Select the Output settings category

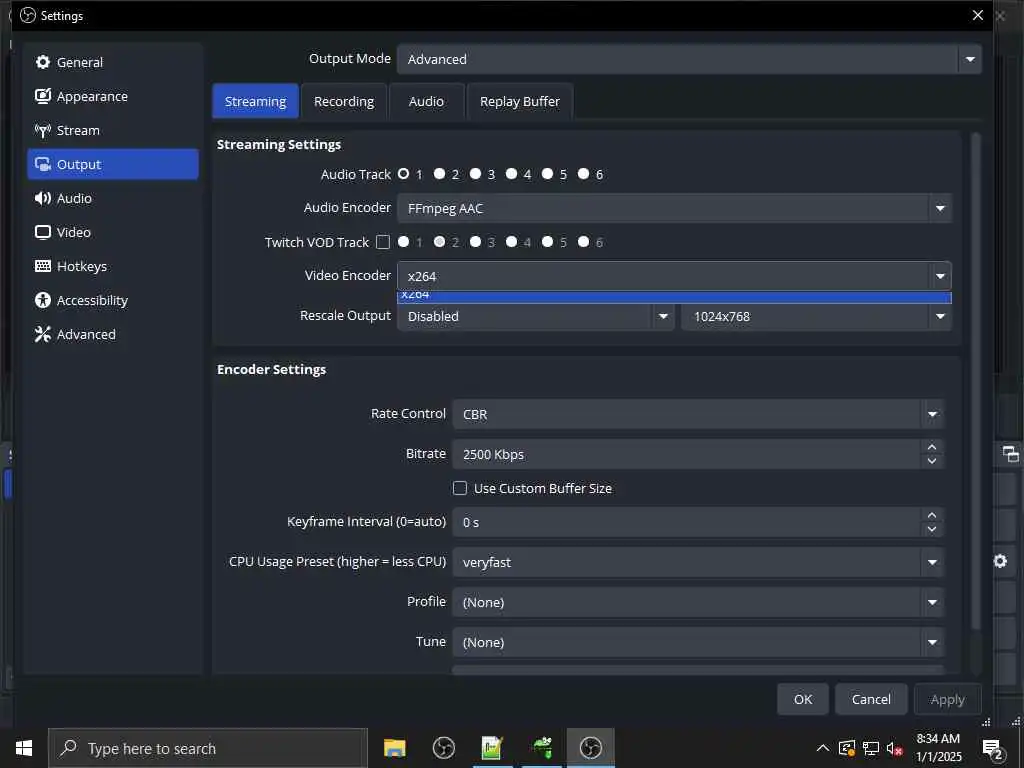click(112, 164)
